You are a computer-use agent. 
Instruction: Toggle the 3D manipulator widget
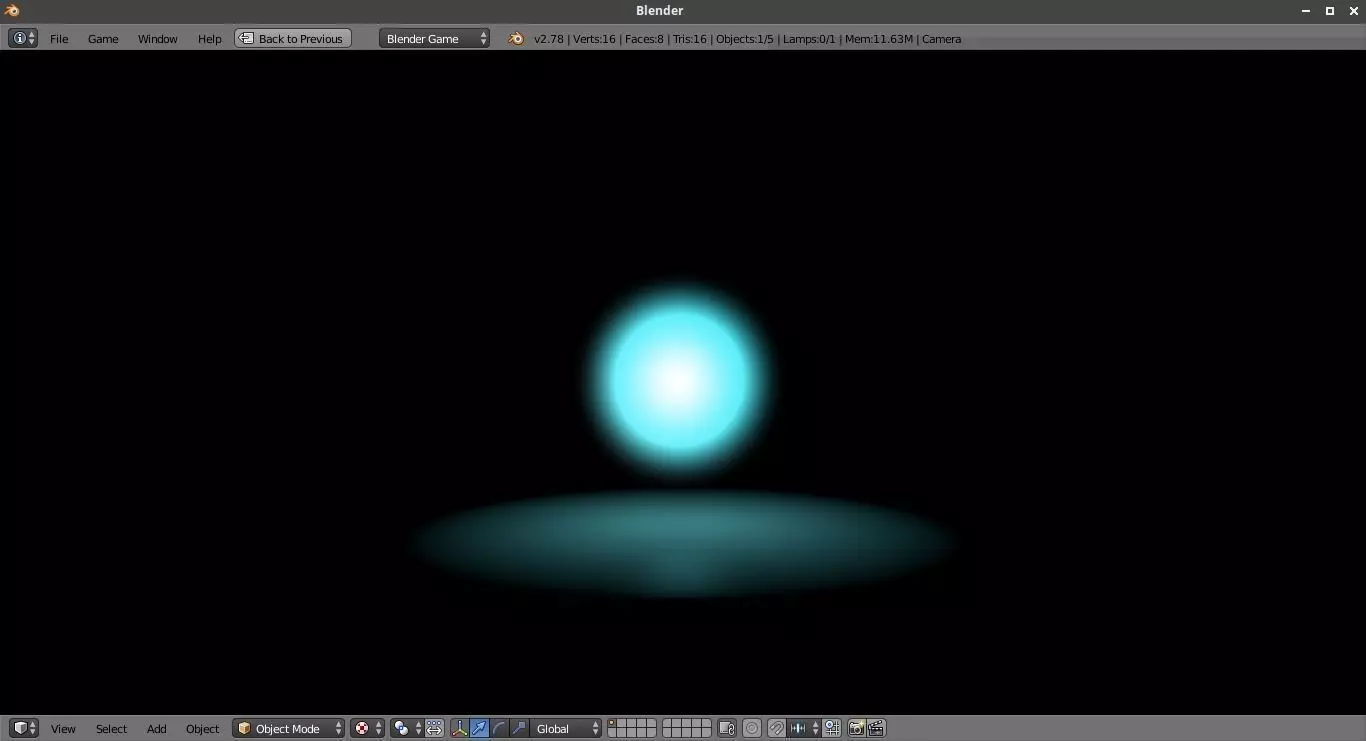pyautogui.click(x=459, y=728)
